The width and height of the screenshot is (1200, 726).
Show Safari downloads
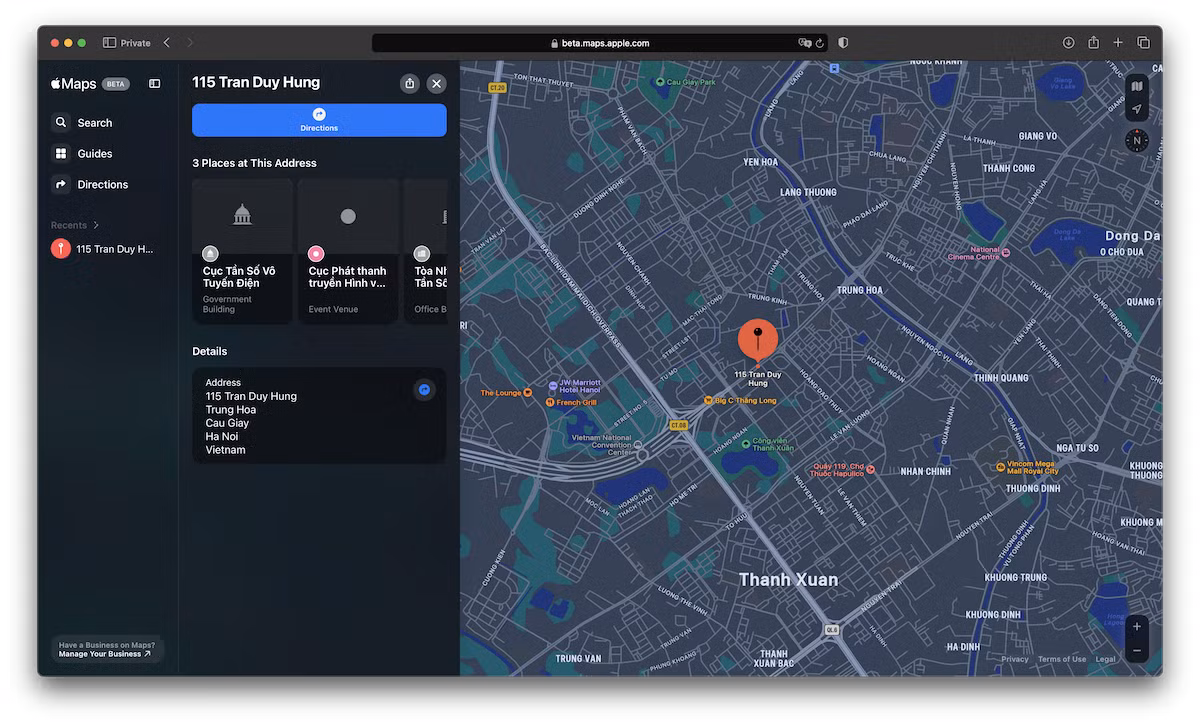pos(1068,43)
